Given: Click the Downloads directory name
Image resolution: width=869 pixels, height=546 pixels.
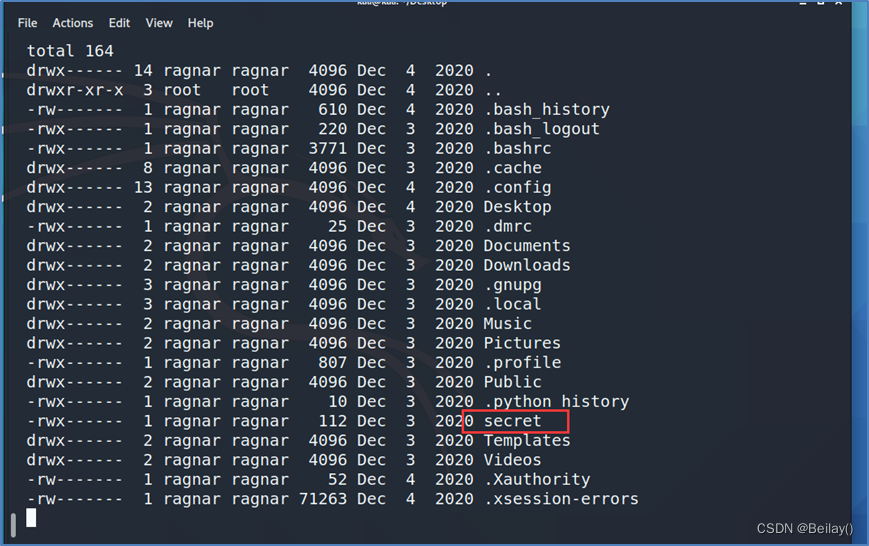Looking at the screenshot, I should click(x=527, y=265).
